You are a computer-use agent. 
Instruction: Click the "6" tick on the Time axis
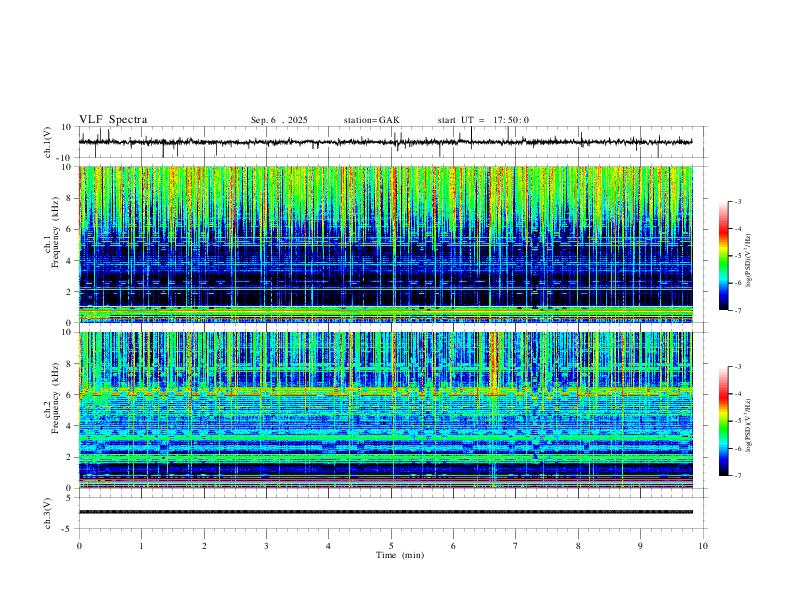pyautogui.click(x=453, y=546)
